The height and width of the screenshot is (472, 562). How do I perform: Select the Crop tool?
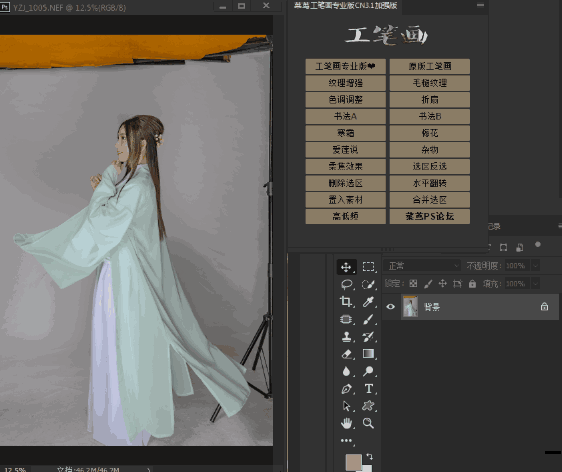coord(346,302)
